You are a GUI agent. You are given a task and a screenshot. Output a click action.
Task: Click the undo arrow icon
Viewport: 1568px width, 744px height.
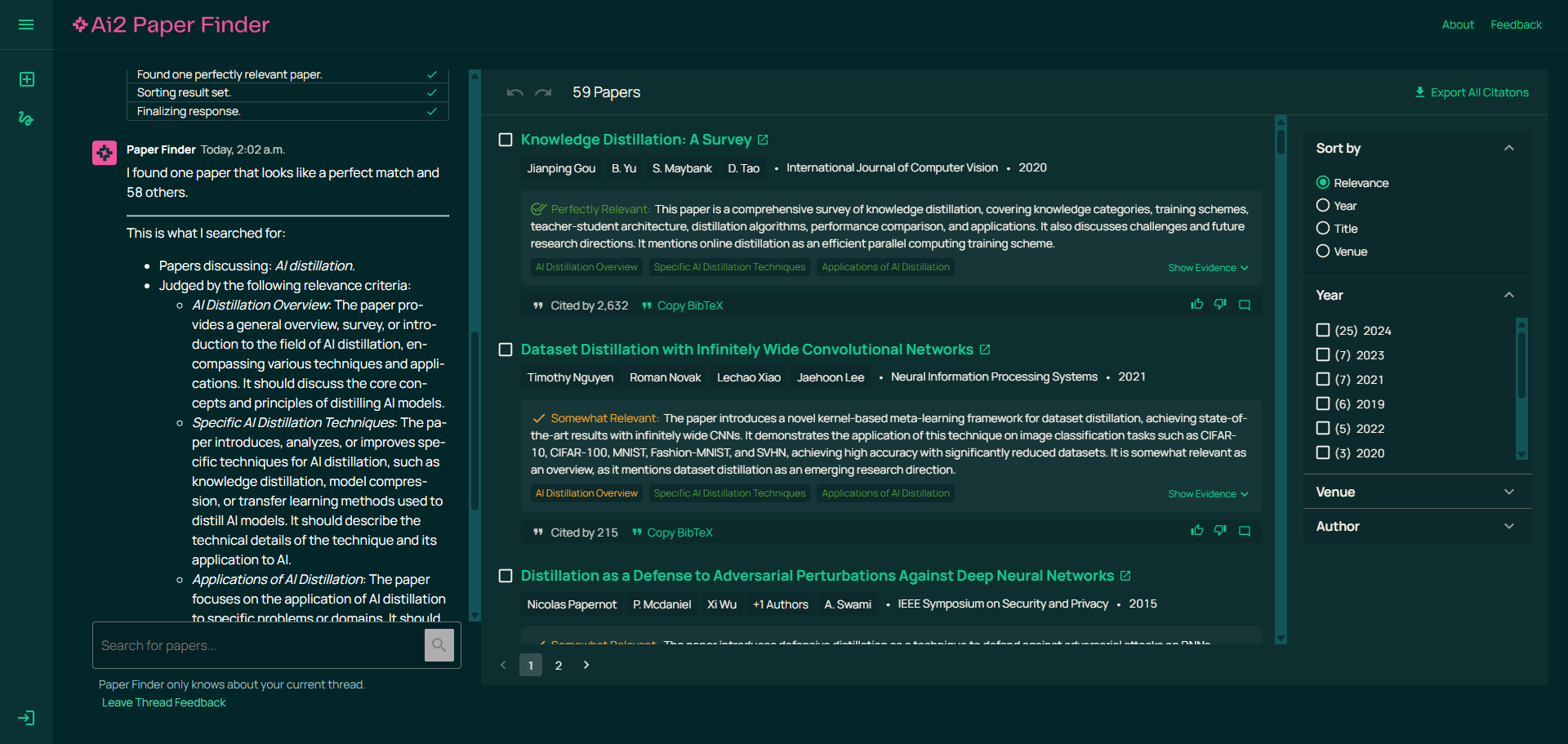point(514,92)
